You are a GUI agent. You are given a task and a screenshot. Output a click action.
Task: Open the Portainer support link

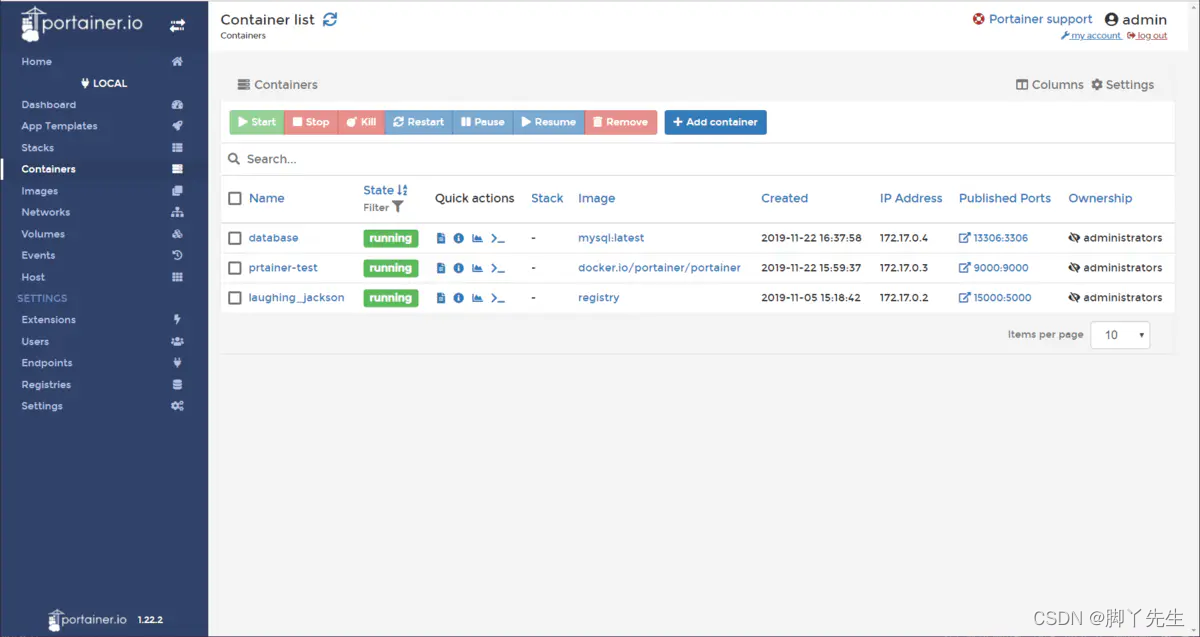(x=1033, y=19)
